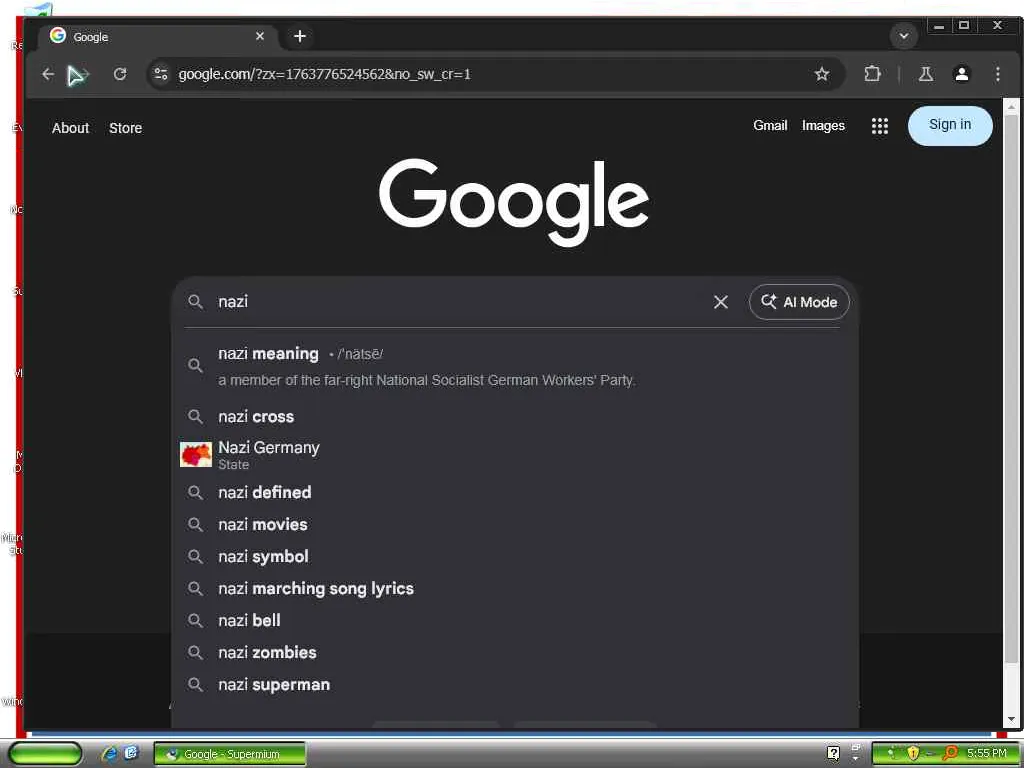Select suggestion 'nazi superman'
Viewport: 1024px width, 768px height.
click(515, 684)
